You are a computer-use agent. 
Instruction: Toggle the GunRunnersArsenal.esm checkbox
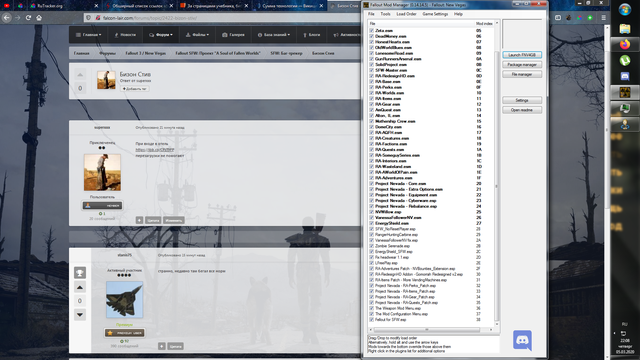click(x=371, y=59)
